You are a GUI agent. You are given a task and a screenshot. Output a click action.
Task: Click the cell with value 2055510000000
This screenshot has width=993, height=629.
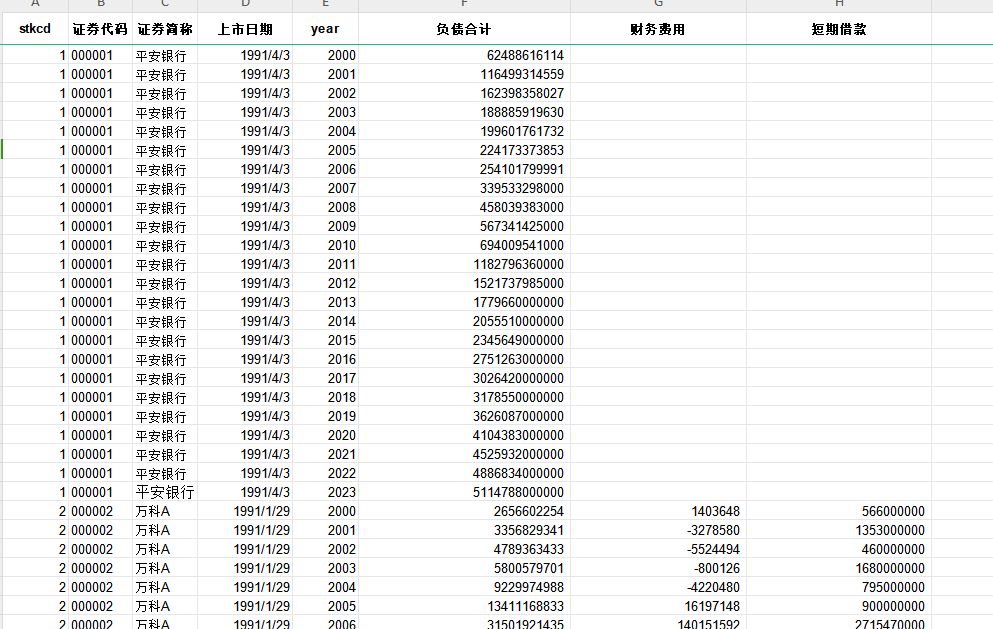(x=464, y=321)
